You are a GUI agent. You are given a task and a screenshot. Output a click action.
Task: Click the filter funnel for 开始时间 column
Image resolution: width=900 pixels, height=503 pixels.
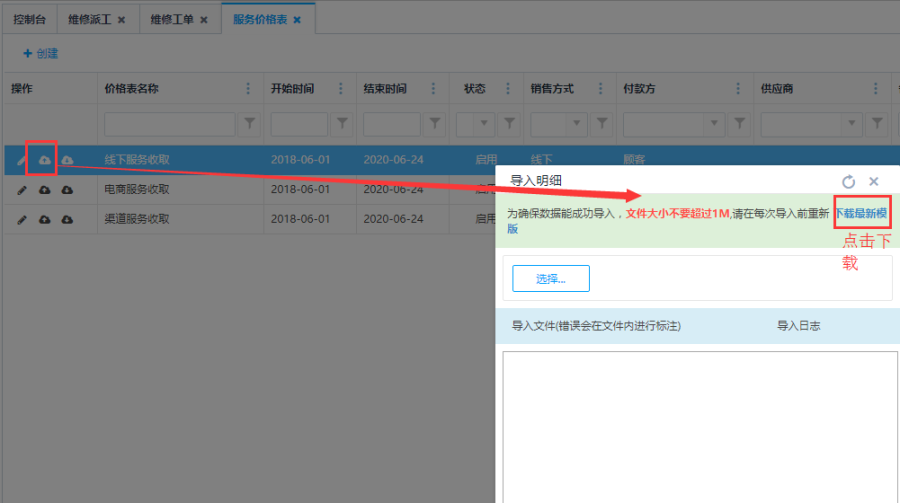(342, 124)
